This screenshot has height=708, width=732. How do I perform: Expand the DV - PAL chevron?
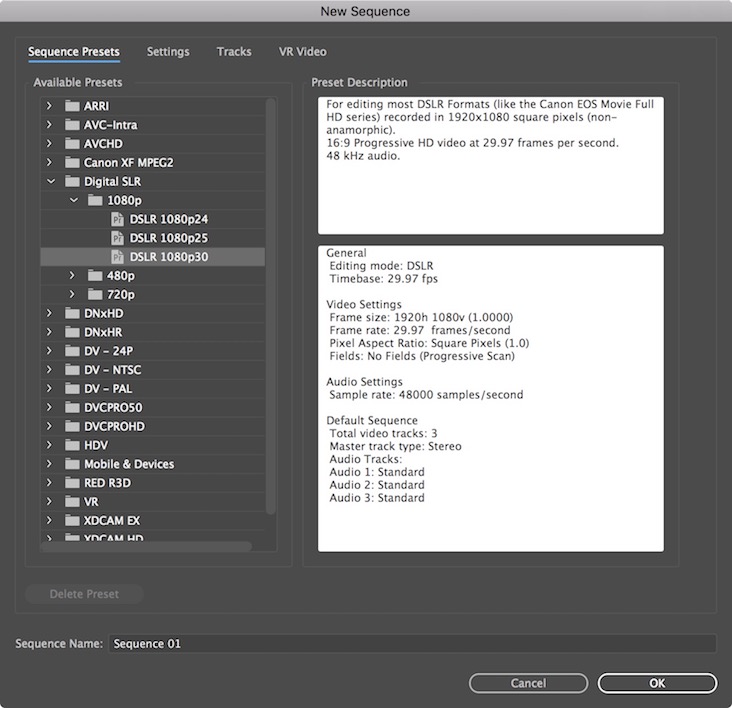coord(49,388)
